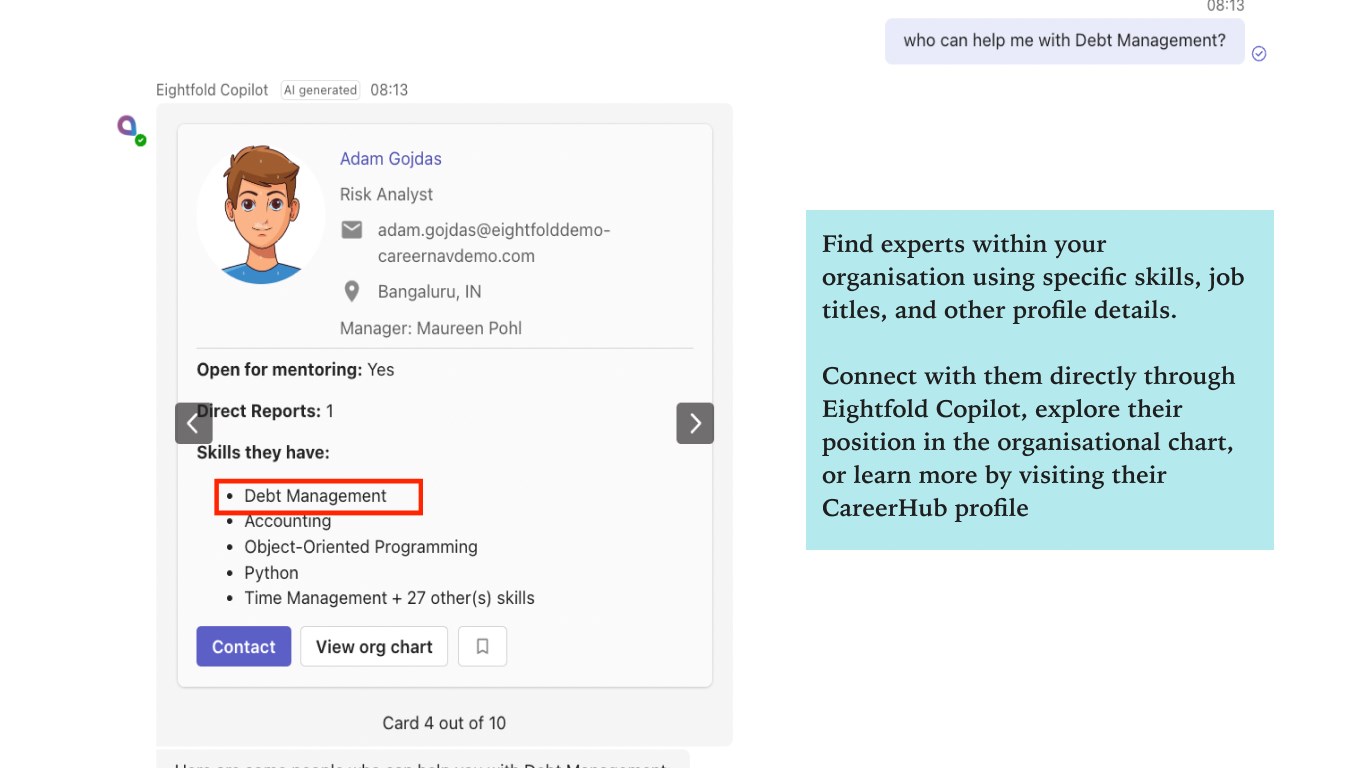
Task: Bookmark Adam Gojdas's profile card
Action: [482, 647]
